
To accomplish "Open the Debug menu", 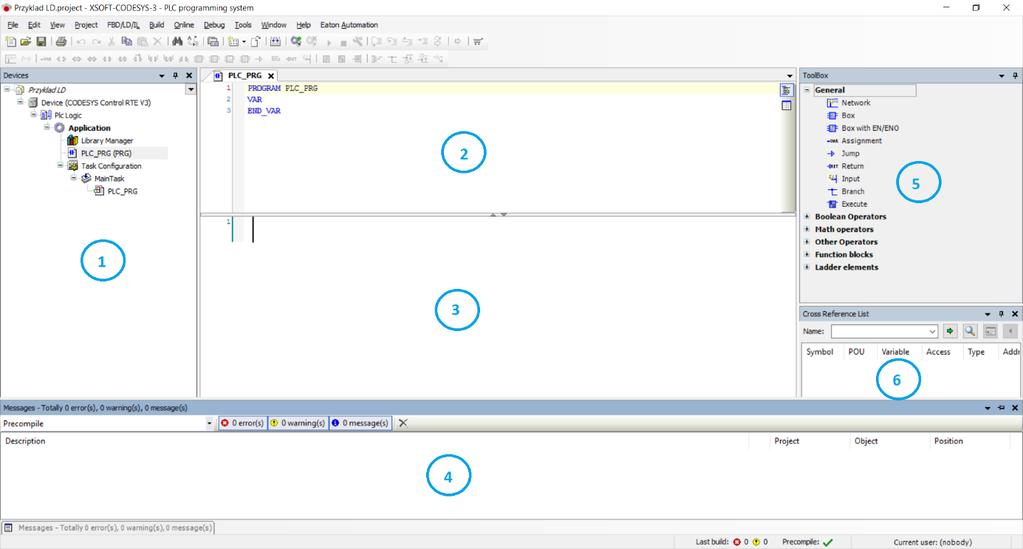I will click(214, 25).
